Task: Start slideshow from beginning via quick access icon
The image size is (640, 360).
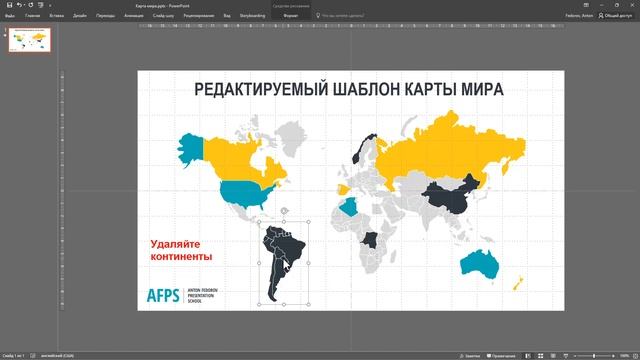Action: (40, 5)
